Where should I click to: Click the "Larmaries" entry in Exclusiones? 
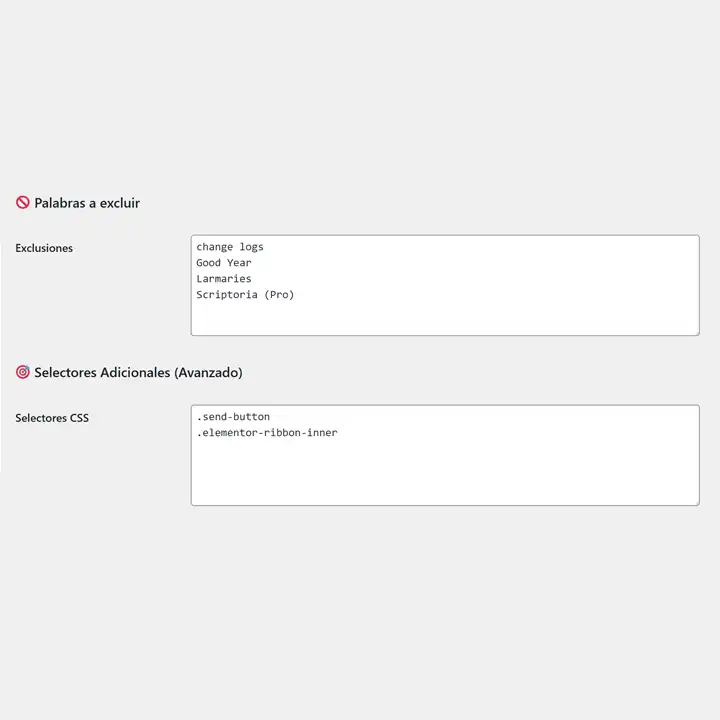[x=224, y=279]
